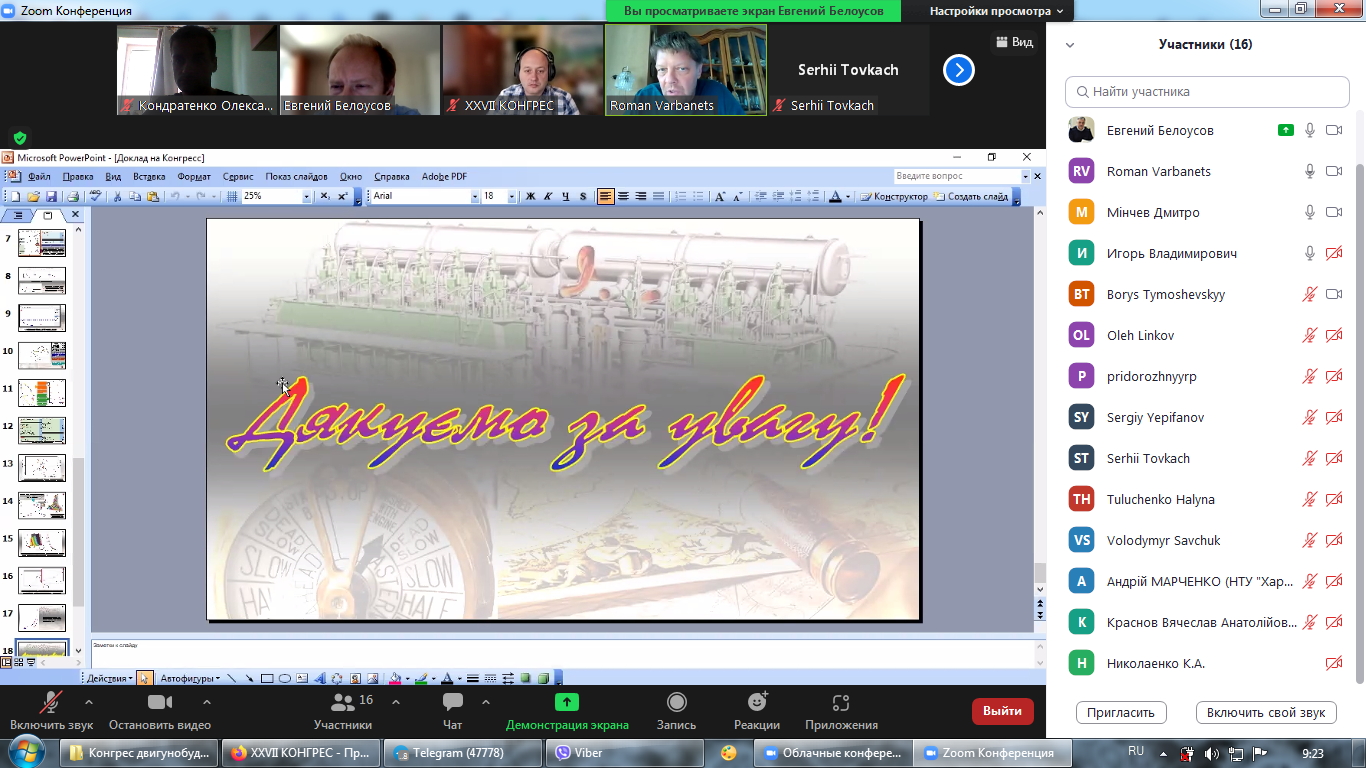The height and width of the screenshot is (768, 1366).
Task: Open the Zoom Chat panel
Action: click(452, 710)
